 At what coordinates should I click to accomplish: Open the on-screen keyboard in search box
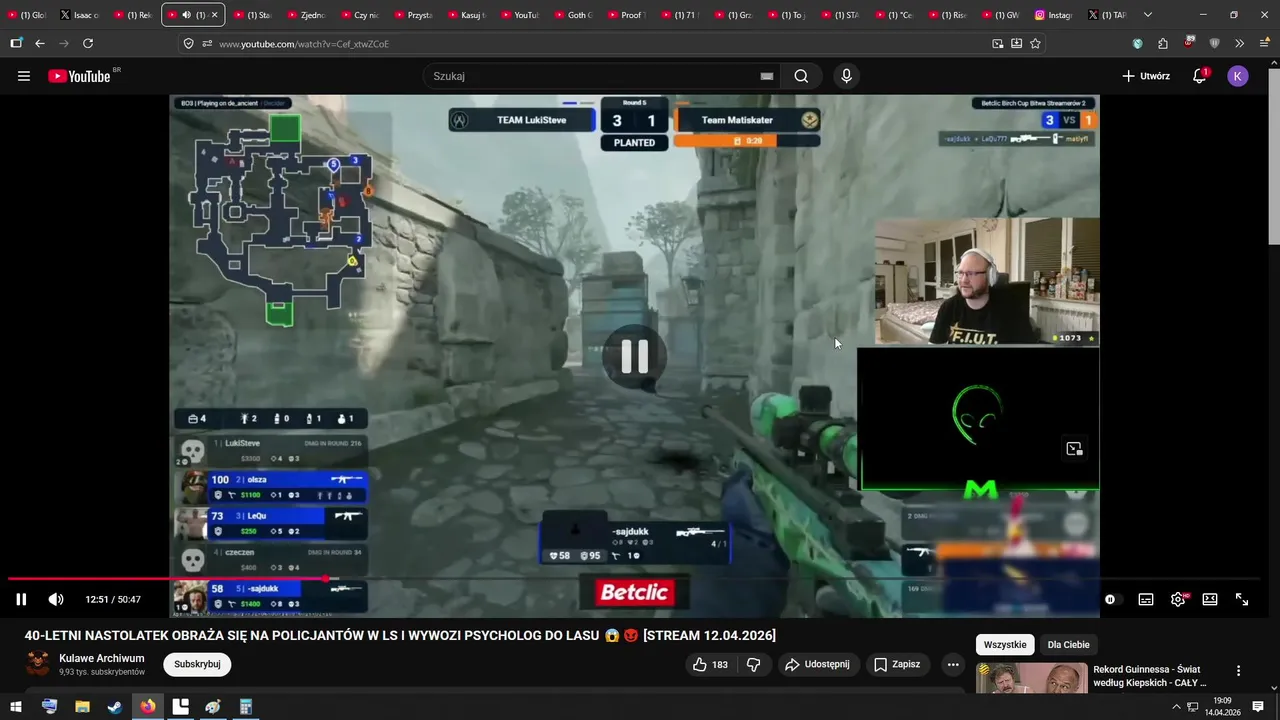[x=767, y=76]
